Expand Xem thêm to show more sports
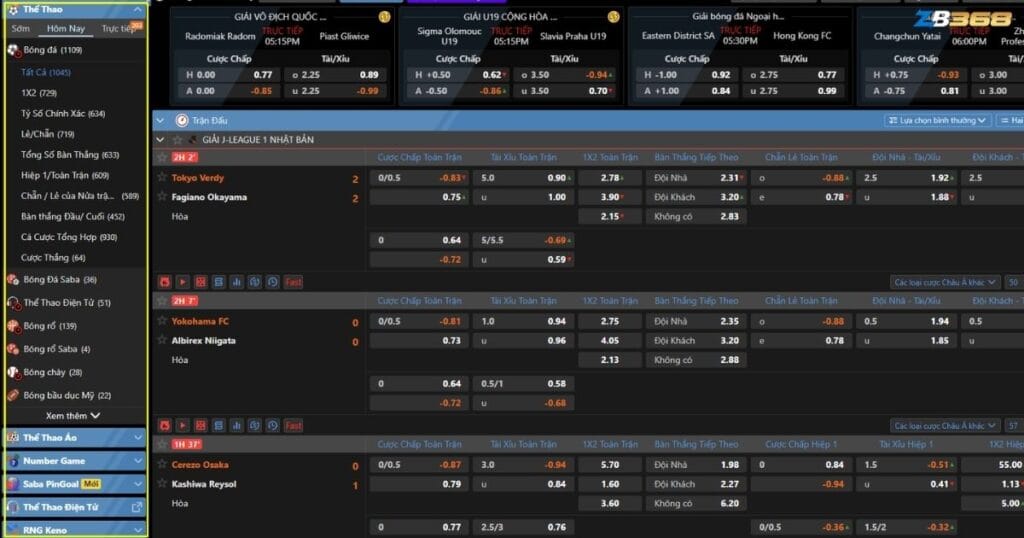The height and width of the screenshot is (538, 1024). [x=73, y=415]
